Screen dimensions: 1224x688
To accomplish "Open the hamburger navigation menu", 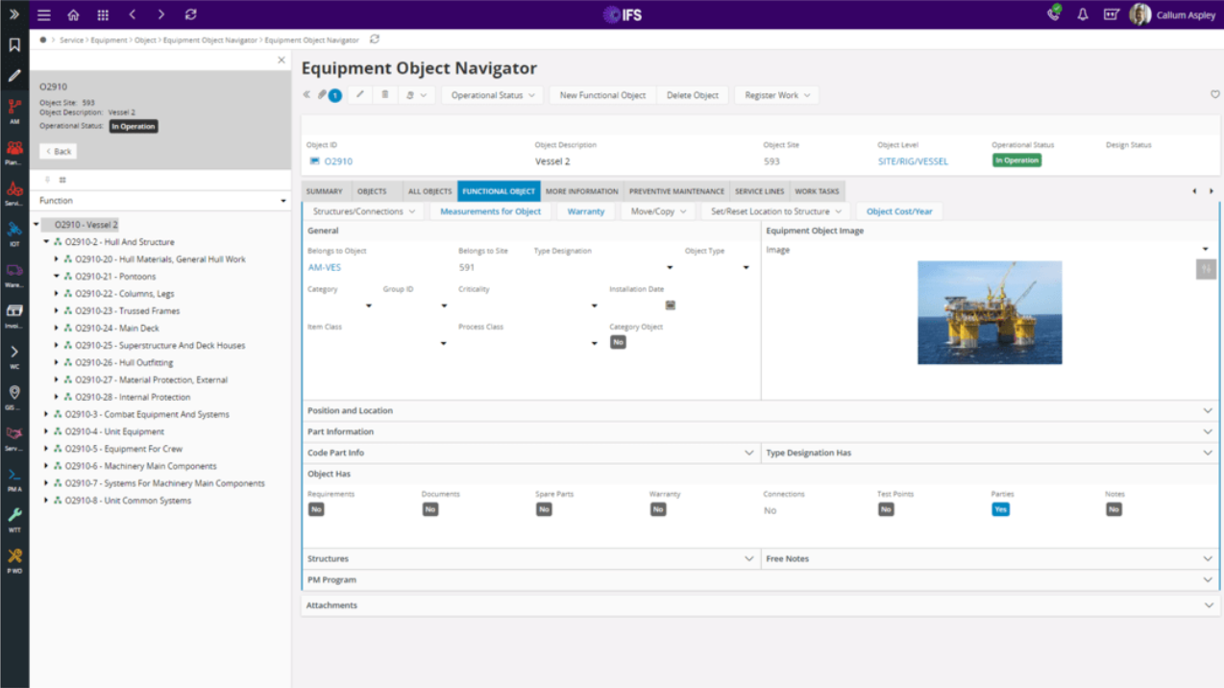I will 44,15.
